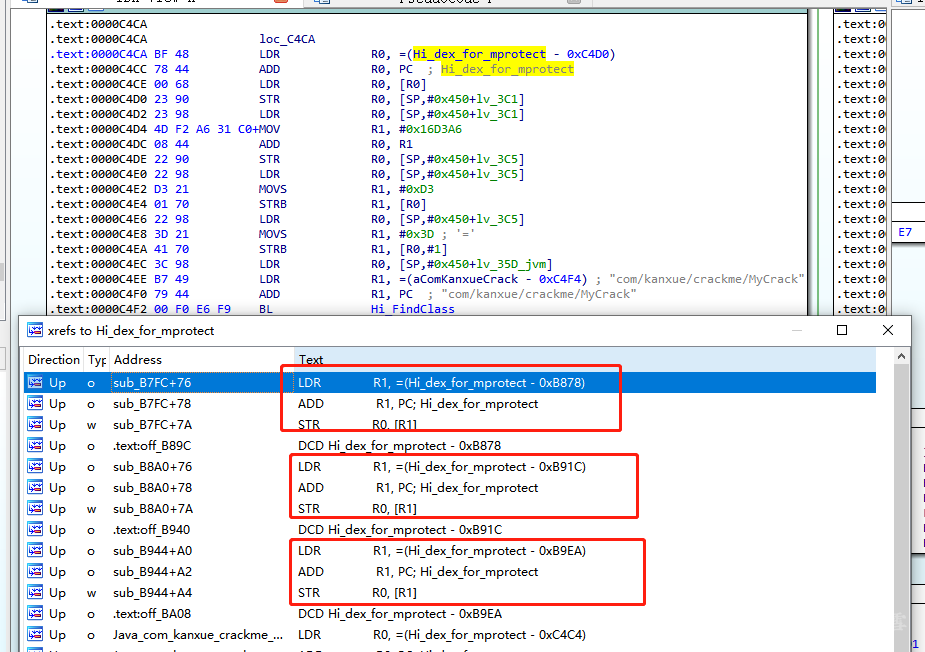Click the xrefs list scrollbar up arrow

901,356
